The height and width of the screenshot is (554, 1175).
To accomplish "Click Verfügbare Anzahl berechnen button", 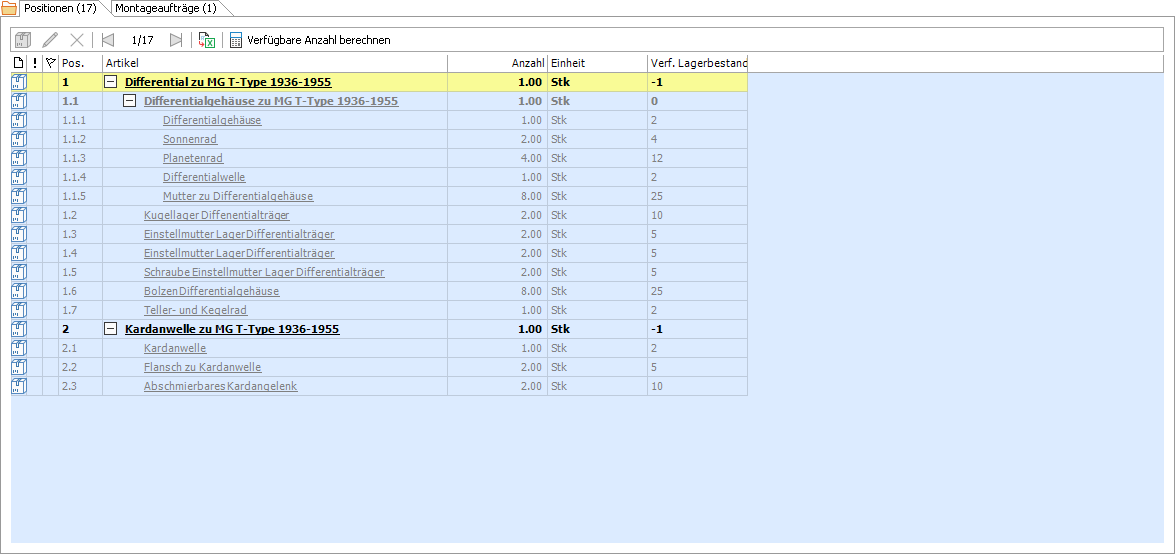I will [310, 40].
